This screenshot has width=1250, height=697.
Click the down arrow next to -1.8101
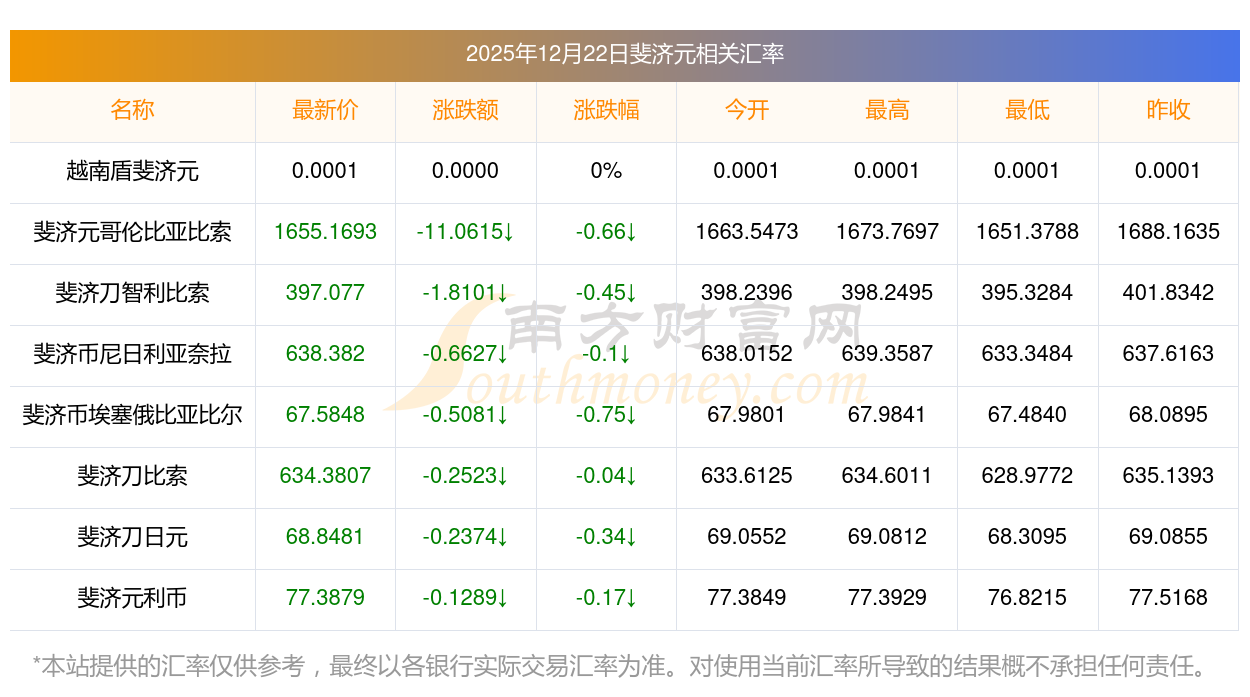click(x=502, y=294)
